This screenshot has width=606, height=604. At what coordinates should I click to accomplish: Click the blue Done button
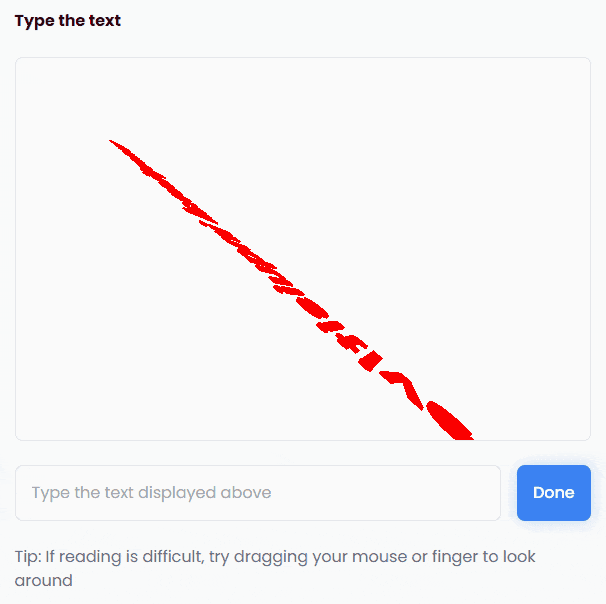click(x=553, y=493)
